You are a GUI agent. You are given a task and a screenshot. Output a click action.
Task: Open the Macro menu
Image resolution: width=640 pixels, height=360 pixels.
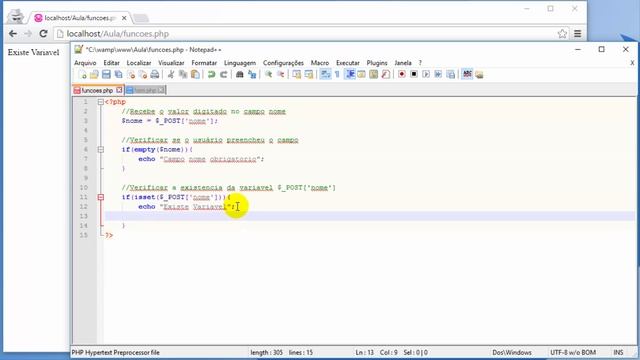point(320,63)
